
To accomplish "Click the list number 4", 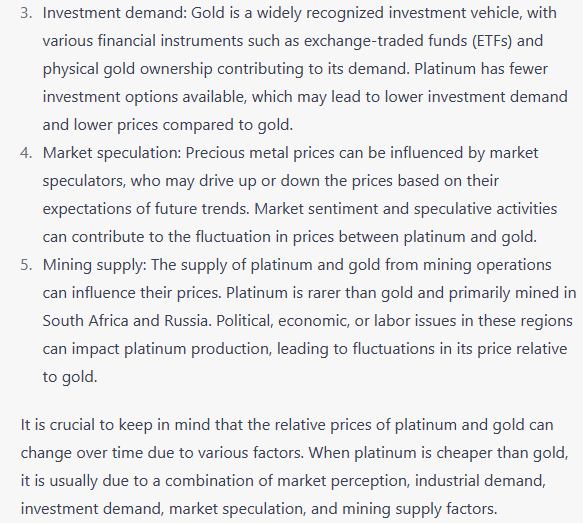I will 26,153.
